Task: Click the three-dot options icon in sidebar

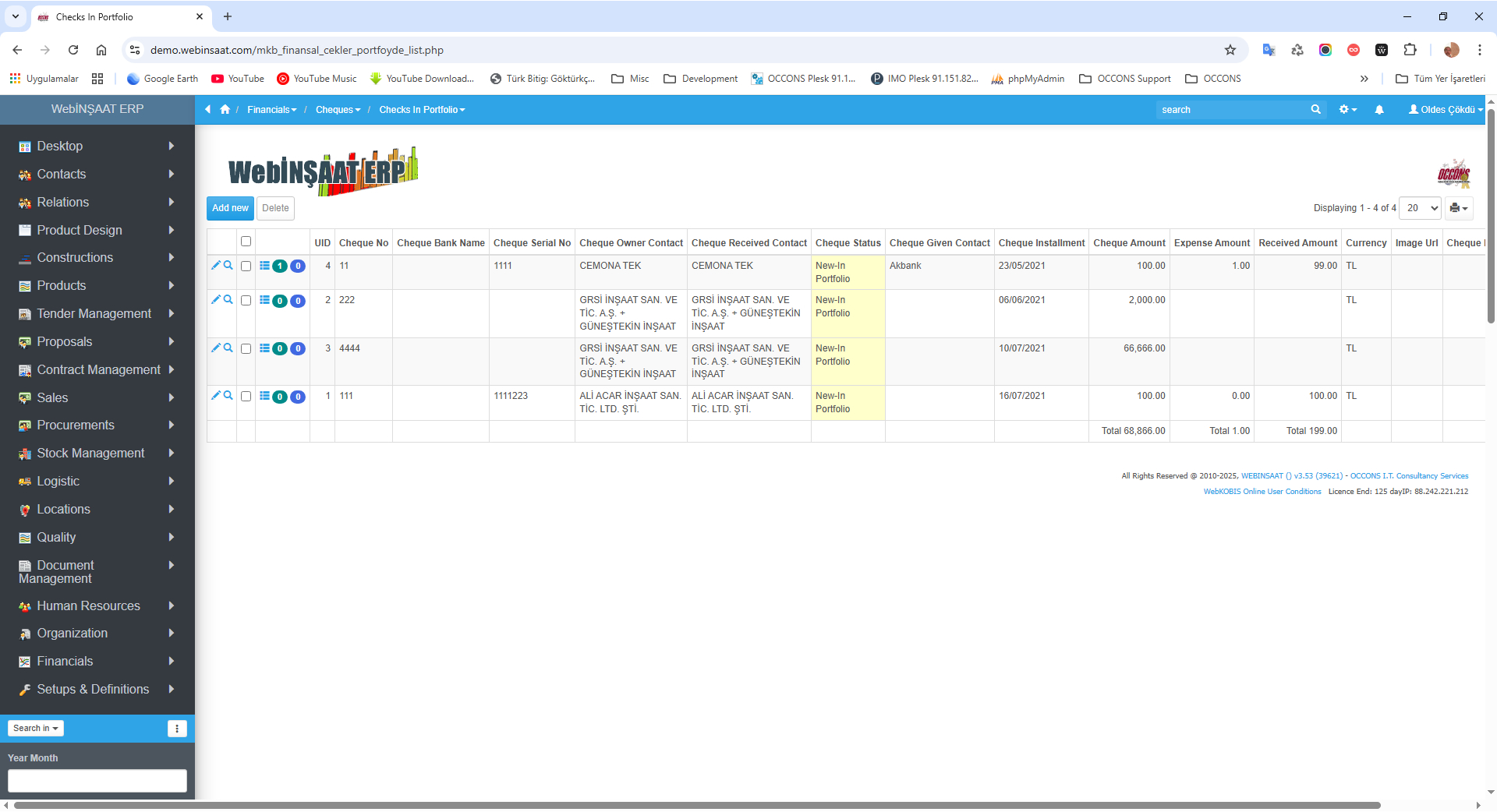Action: pos(177,729)
